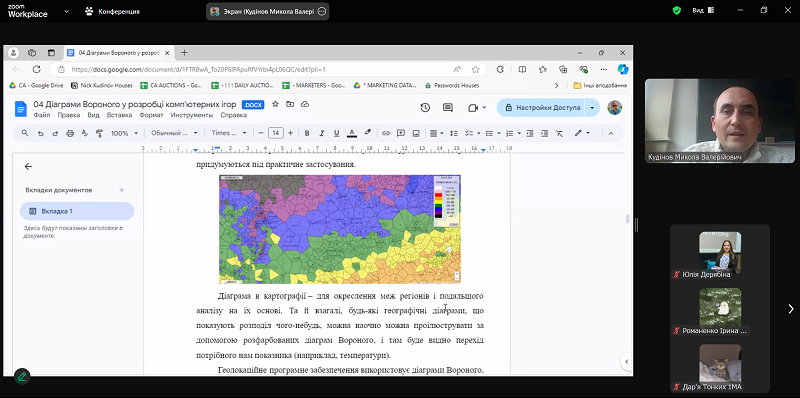Open the Формат menu
The width and height of the screenshot is (800, 398).
[152, 115]
